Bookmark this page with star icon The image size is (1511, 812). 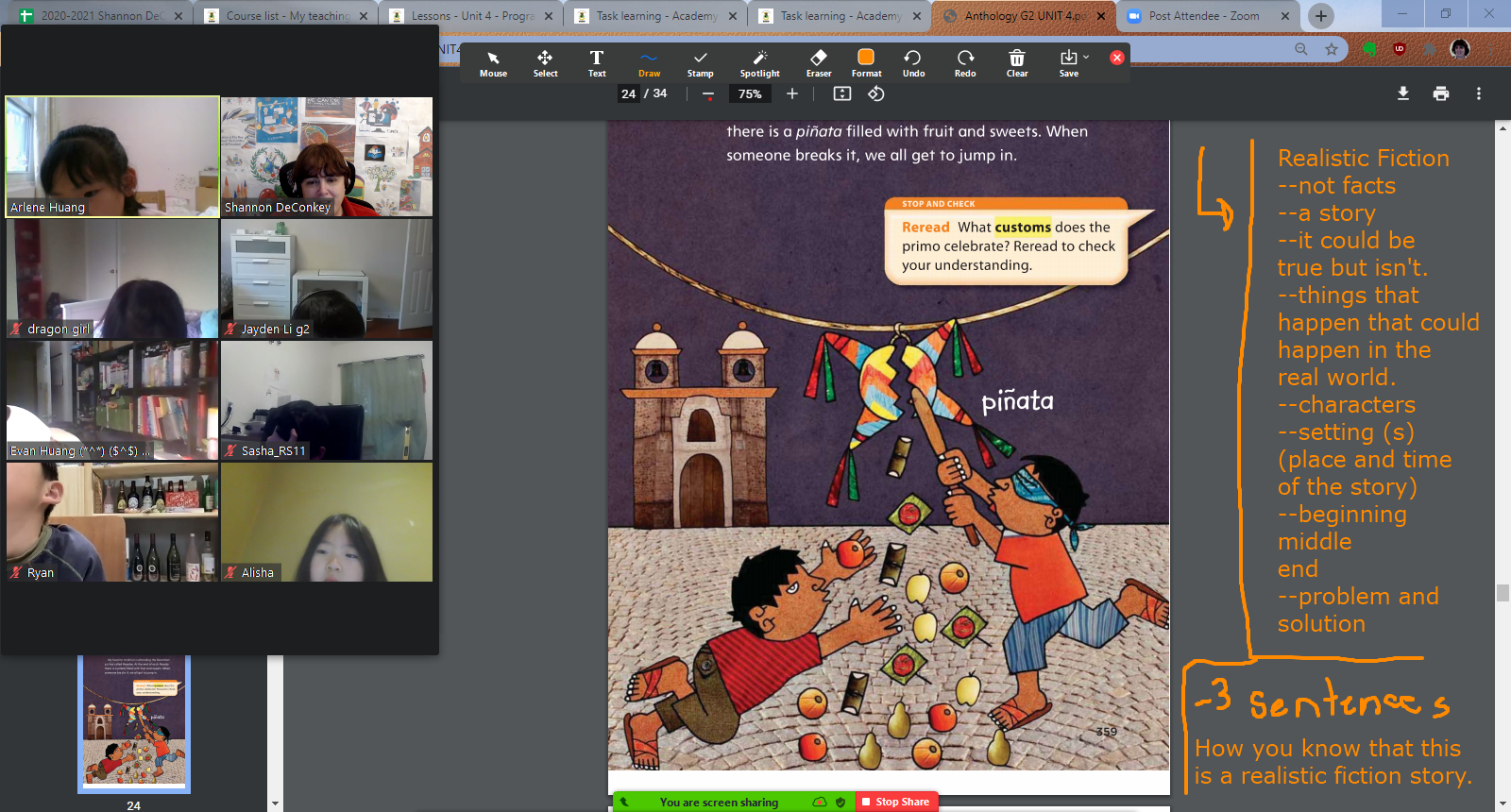click(1332, 49)
